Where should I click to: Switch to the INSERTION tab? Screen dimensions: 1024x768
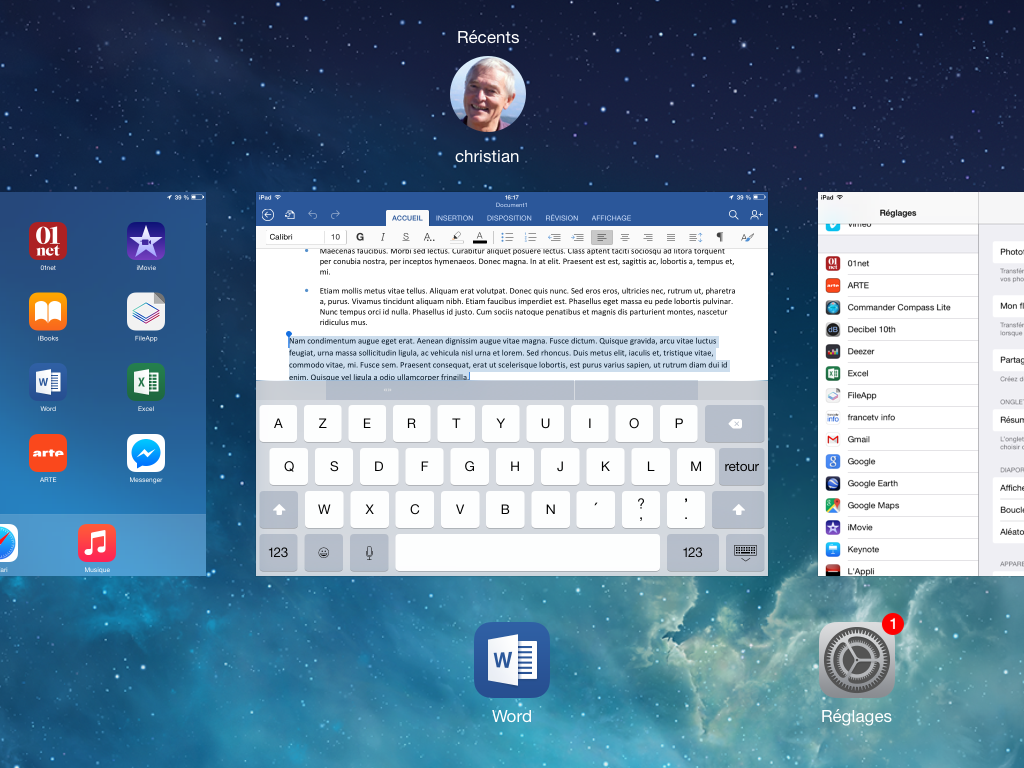[x=455, y=218]
